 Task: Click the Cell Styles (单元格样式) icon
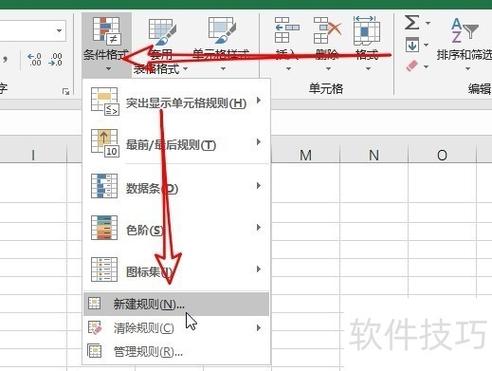point(222,30)
